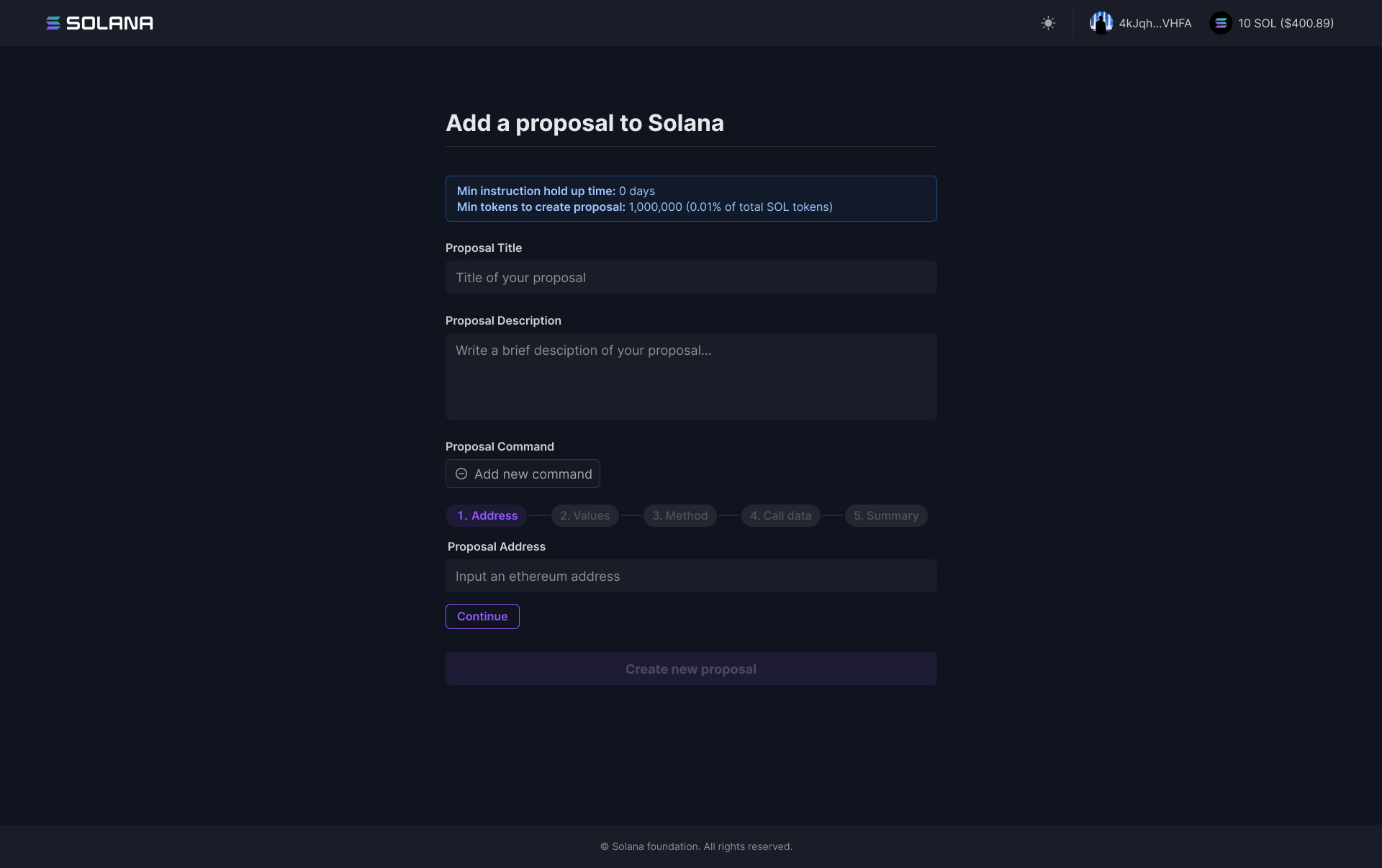The image size is (1382, 868).
Task: Focus the Proposal Address input field
Action: [x=691, y=576]
